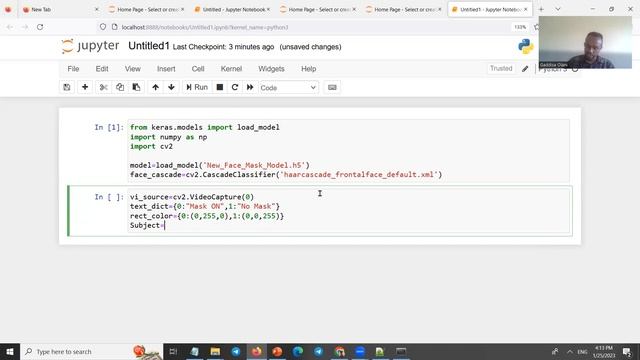Show hidden system tray icons

point(570,351)
